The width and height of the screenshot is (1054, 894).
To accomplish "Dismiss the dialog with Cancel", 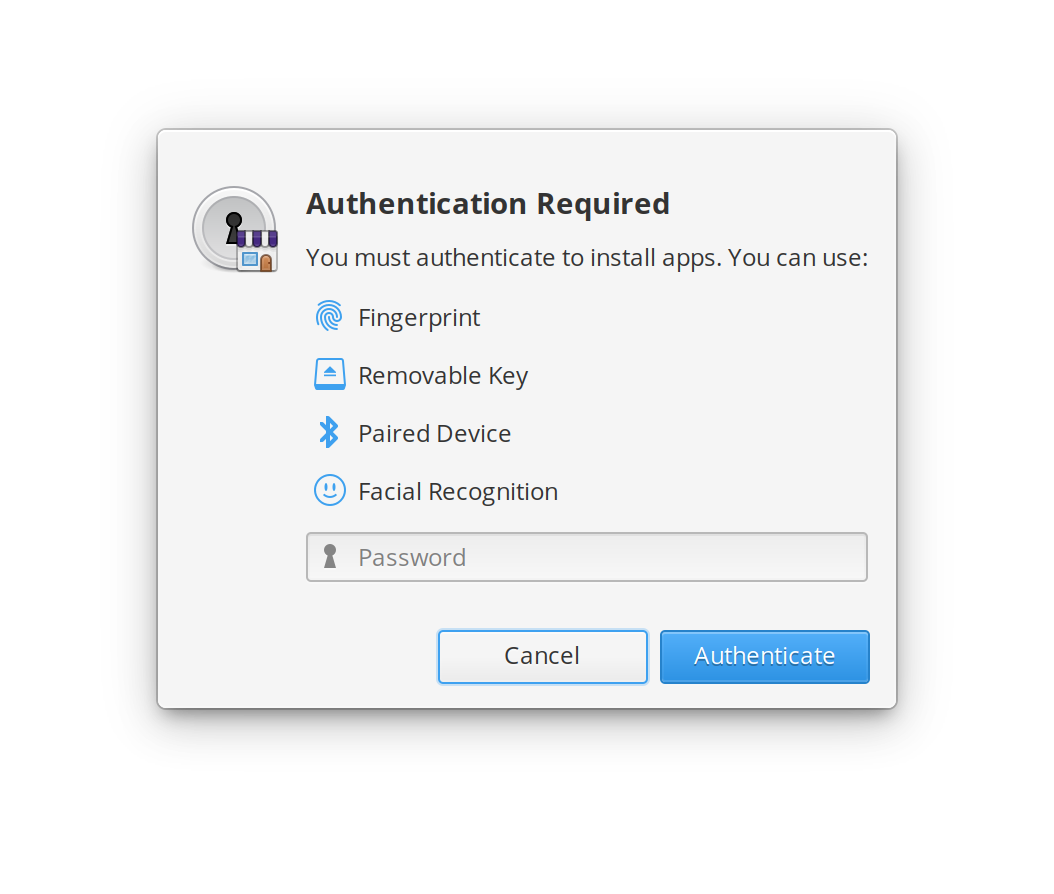I will point(542,656).
